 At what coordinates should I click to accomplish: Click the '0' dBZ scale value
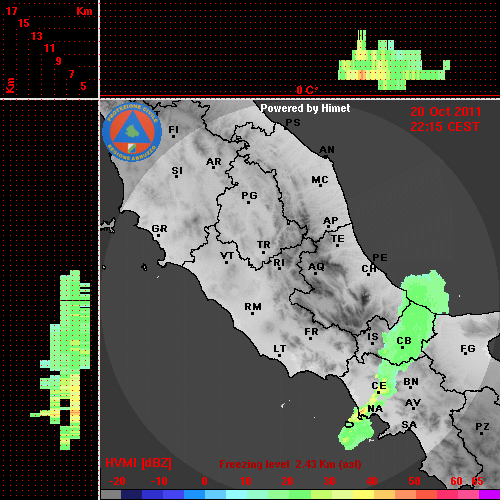(x=204, y=481)
